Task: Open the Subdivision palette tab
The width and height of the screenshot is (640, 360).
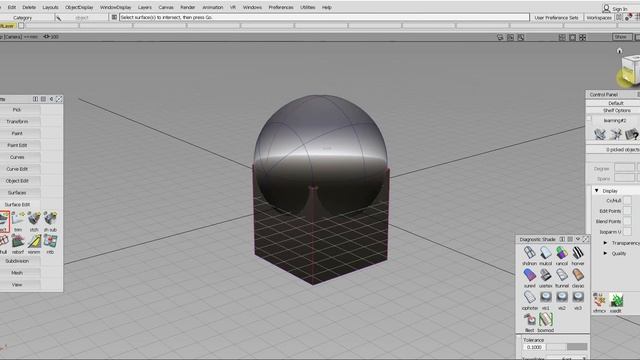Action: (17, 261)
